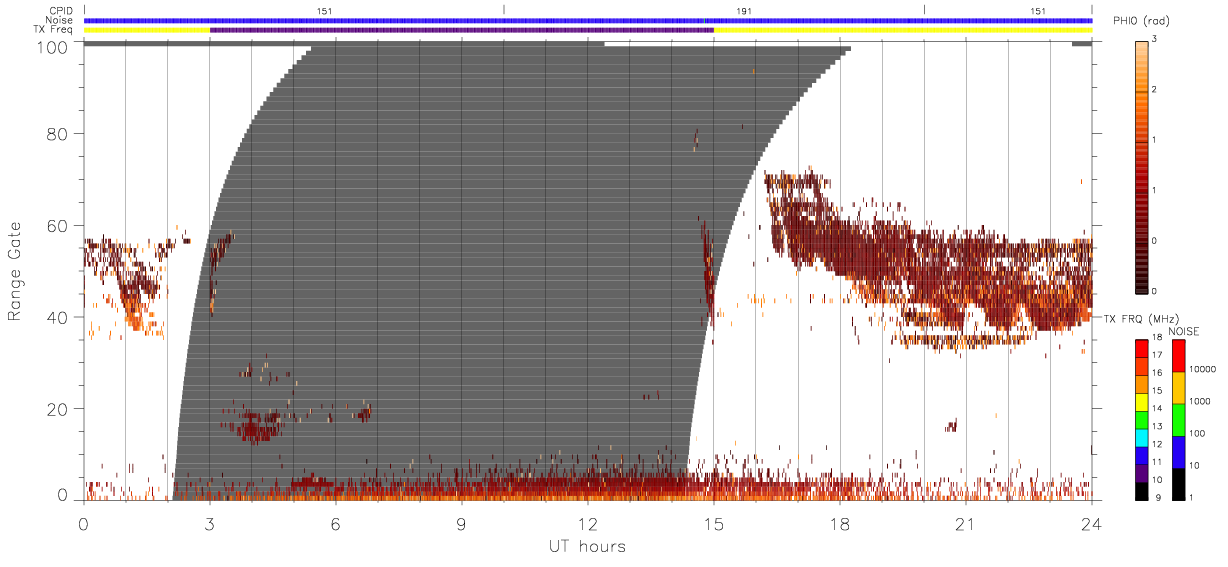
Task: Click the purple segment of the TX Freq bar
Action: [x=462, y=30]
